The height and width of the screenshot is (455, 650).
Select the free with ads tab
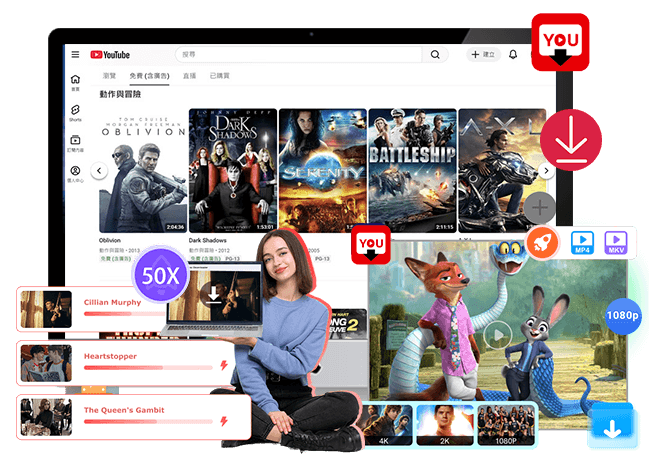149,76
